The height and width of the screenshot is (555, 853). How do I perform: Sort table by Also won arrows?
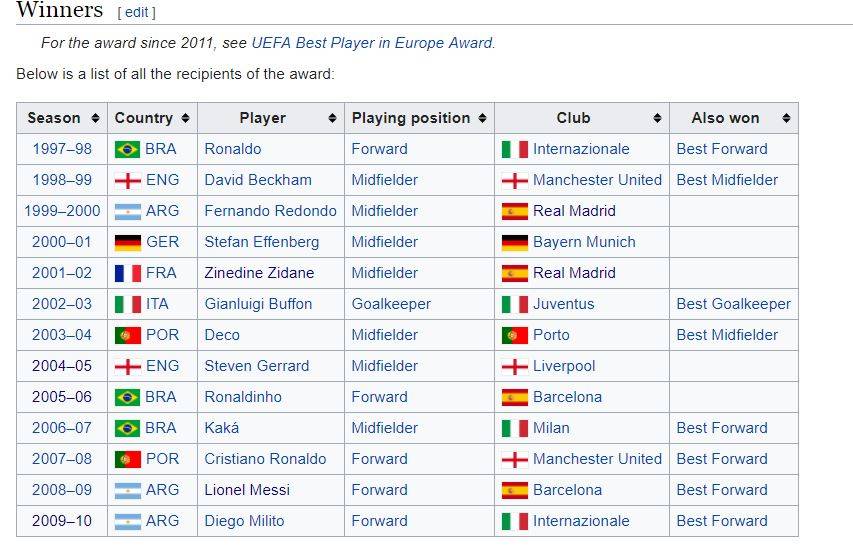point(786,118)
